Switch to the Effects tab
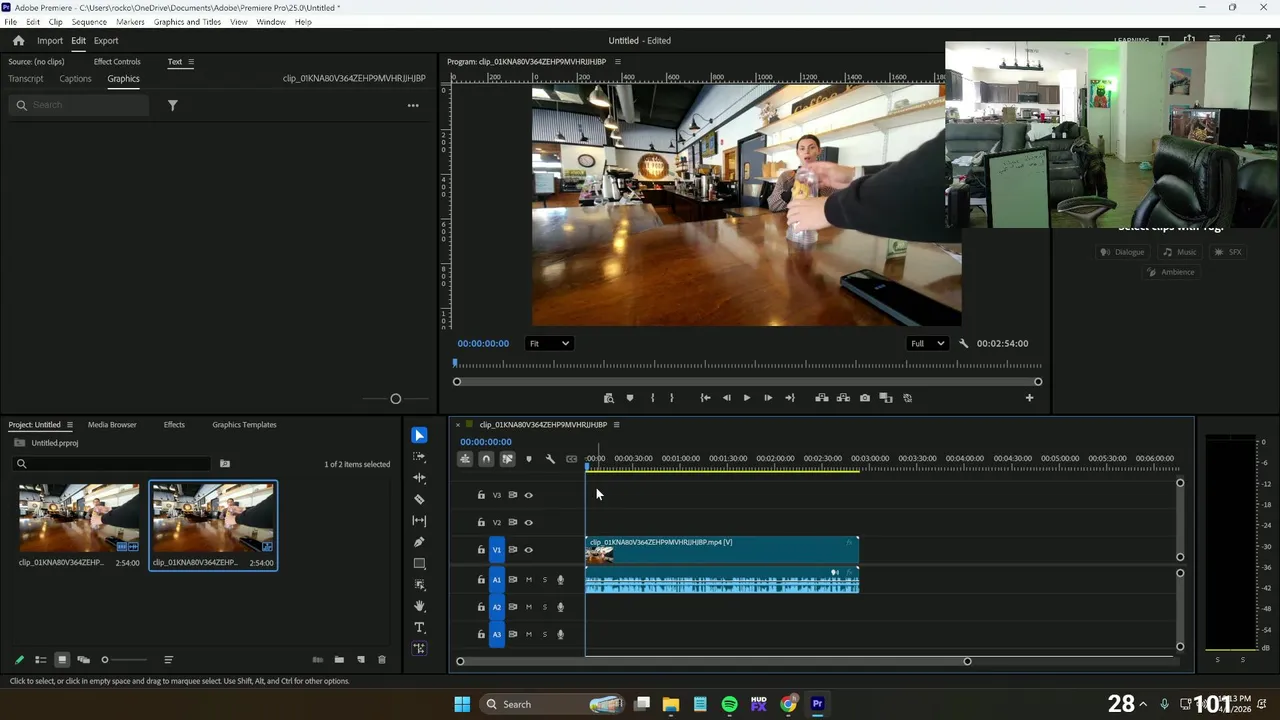Image resolution: width=1280 pixels, height=720 pixels. tap(174, 425)
